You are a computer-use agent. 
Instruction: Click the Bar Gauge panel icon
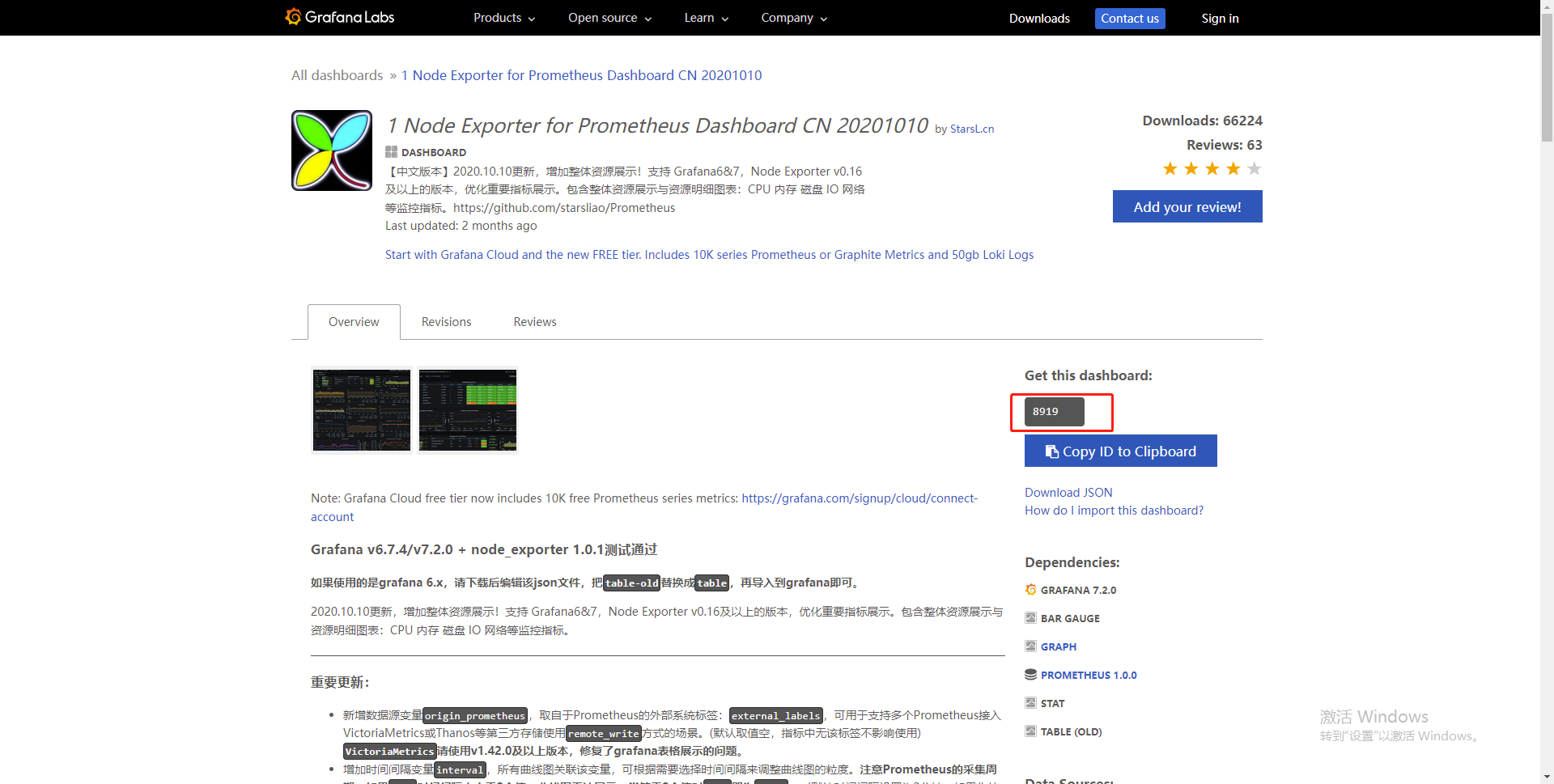pyautogui.click(x=1030, y=618)
